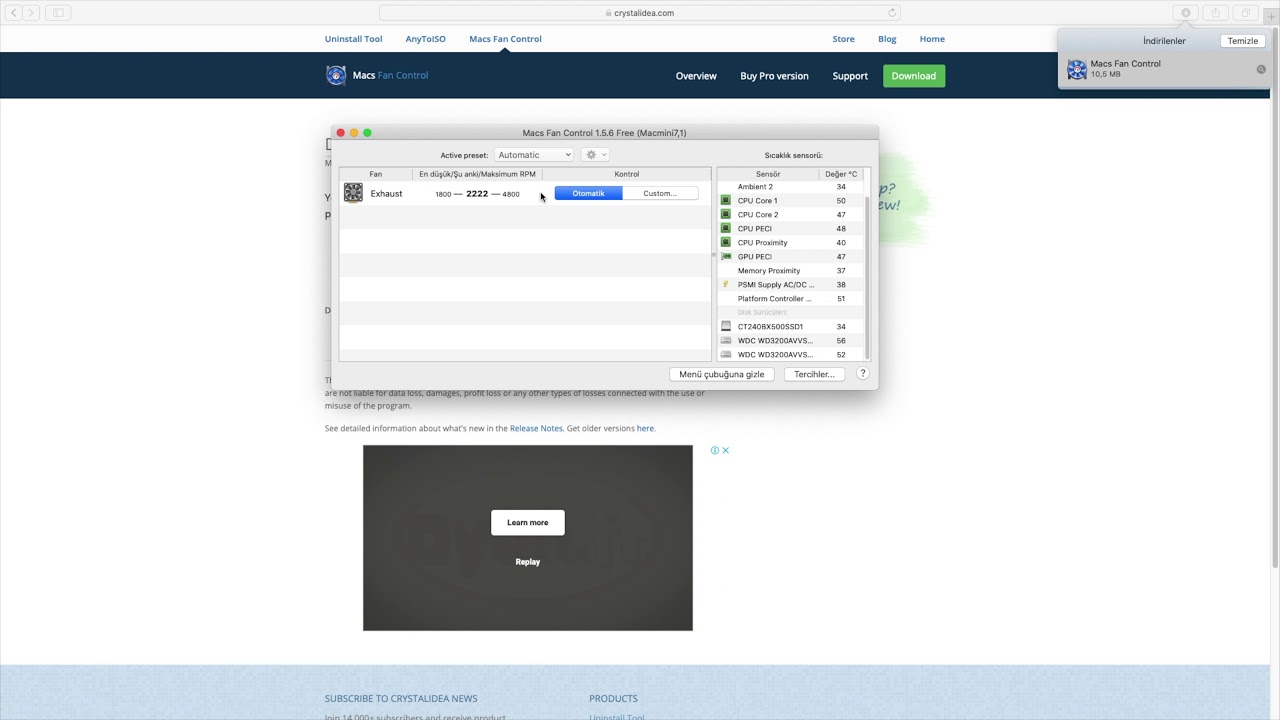Viewport: 1280px width, 720px height.
Task: Click the CPU Core 2 chip icon
Action: [726, 215]
